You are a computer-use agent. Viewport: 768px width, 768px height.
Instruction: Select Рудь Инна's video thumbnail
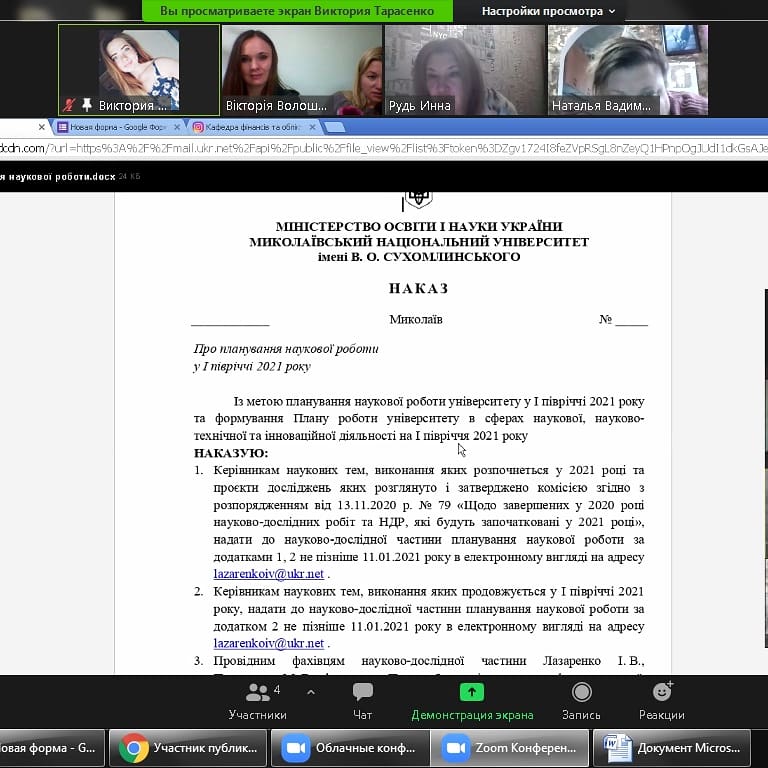coord(465,70)
